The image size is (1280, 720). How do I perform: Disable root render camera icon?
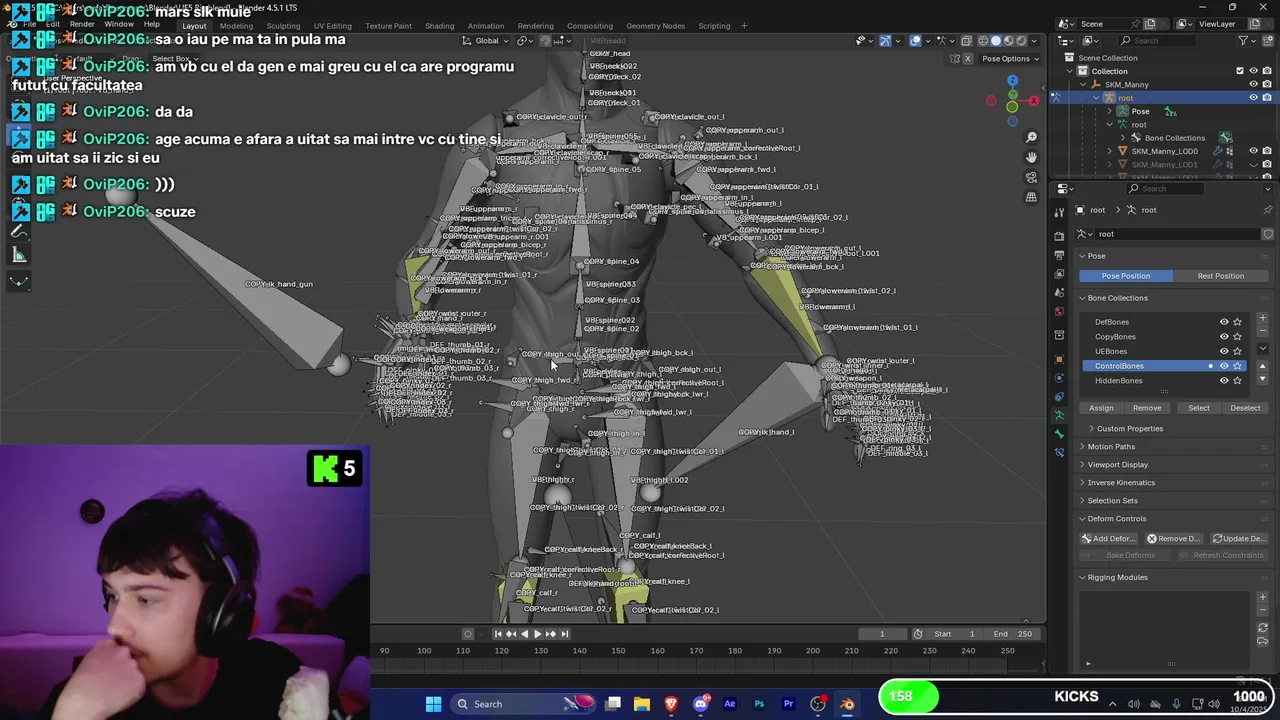pyautogui.click(x=1267, y=97)
